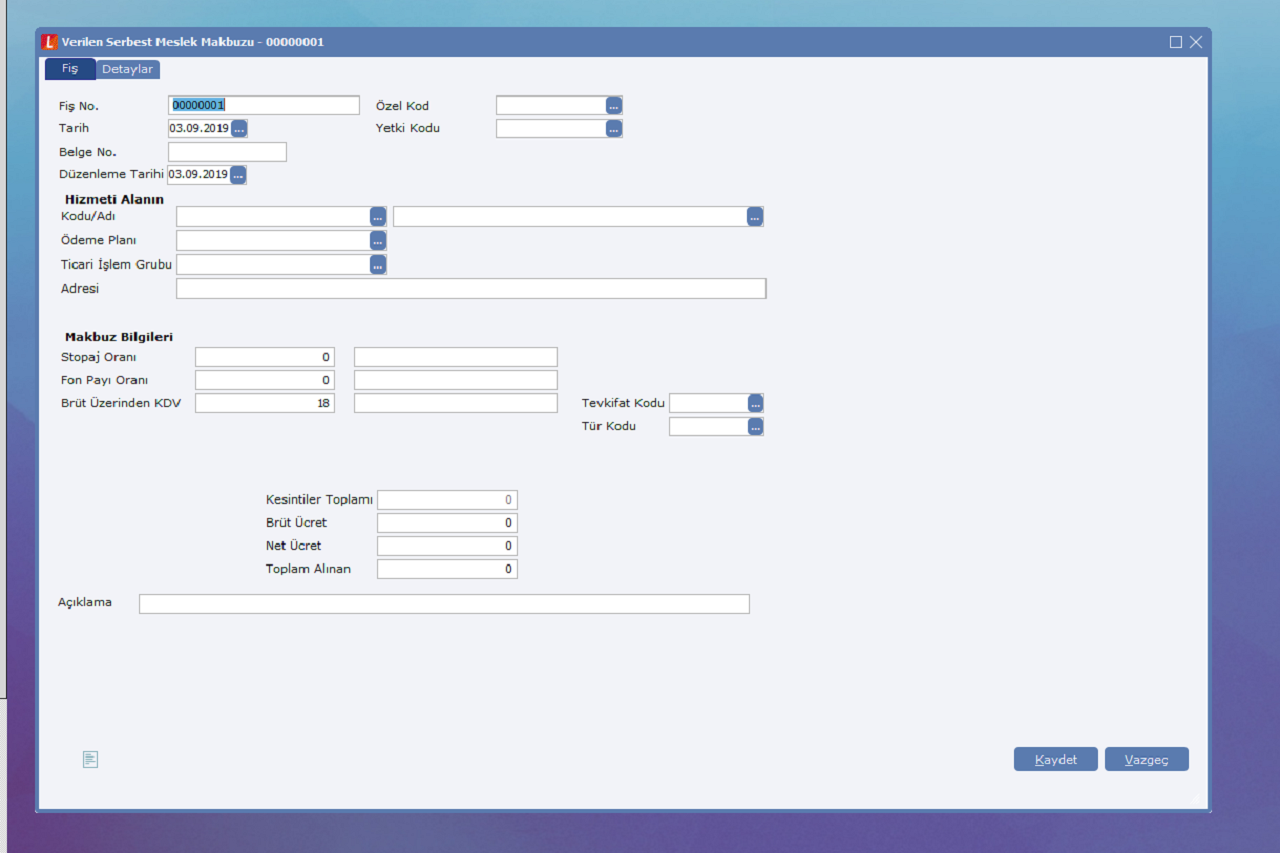
Task: Maximize the Serbest Meslek Makbuzu window
Action: click(x=1176, y=42)
